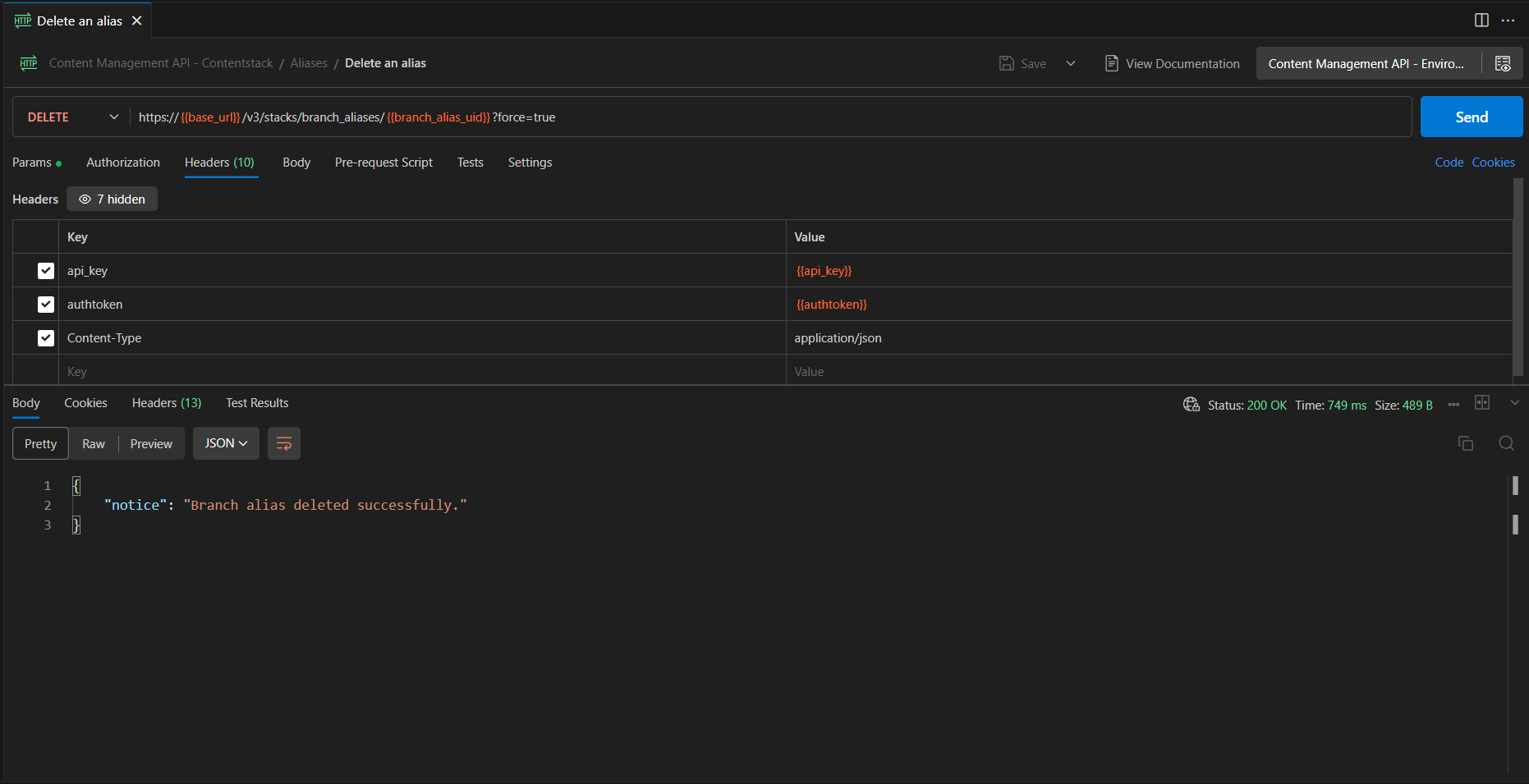Copy the response body with copy icon
Image resolution: width=1529 pixels, height=784 pixels.
pyautogui.click(x=1466, y=443)
